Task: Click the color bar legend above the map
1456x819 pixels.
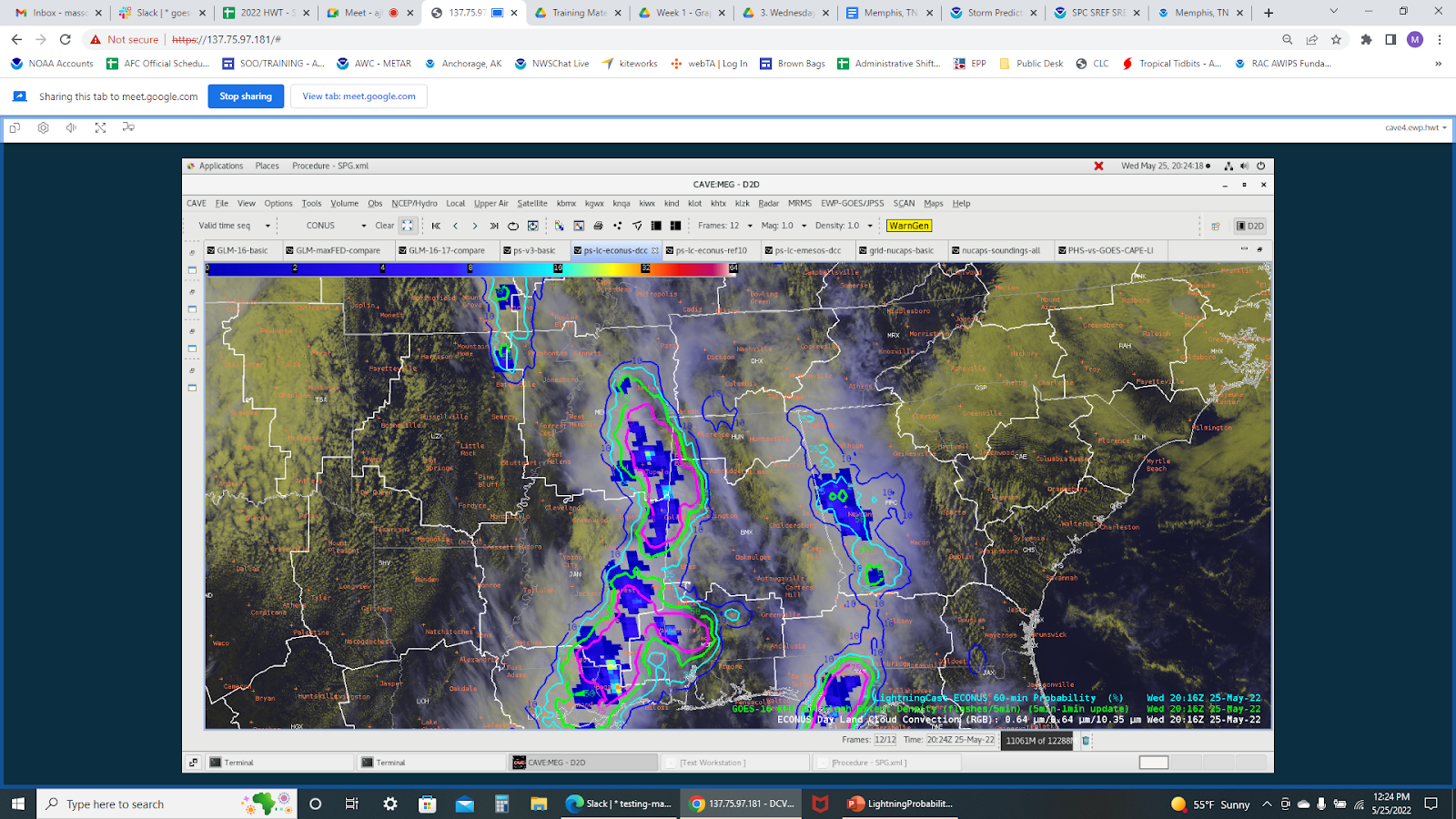Action: 471,268
